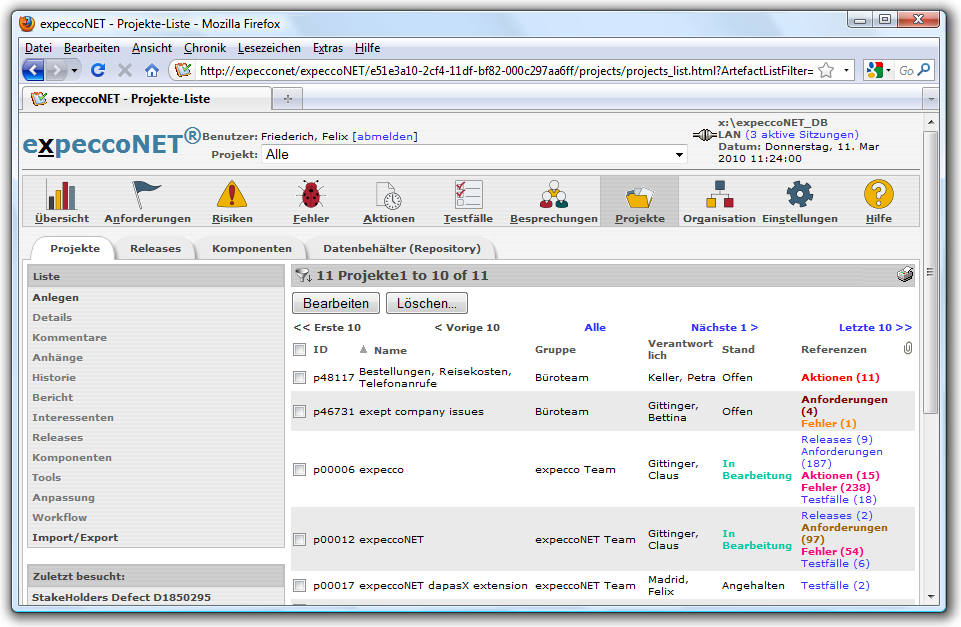Open Fehler via the ladybug icon
Image resolution: width=961 pixels, height=627 pixels.
click(310, 195)
